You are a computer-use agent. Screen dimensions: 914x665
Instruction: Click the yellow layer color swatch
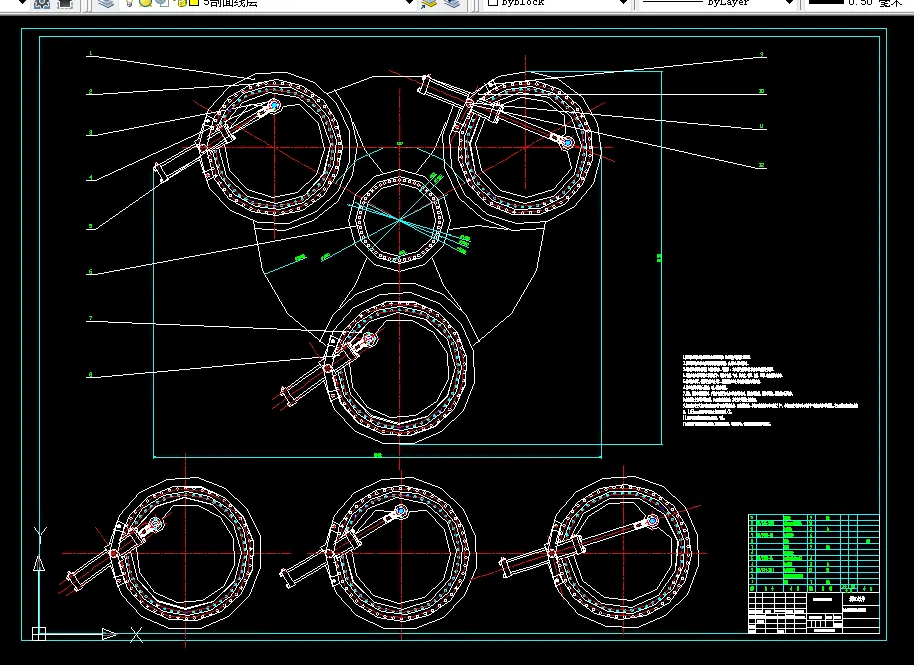click(x=194, y=3)
